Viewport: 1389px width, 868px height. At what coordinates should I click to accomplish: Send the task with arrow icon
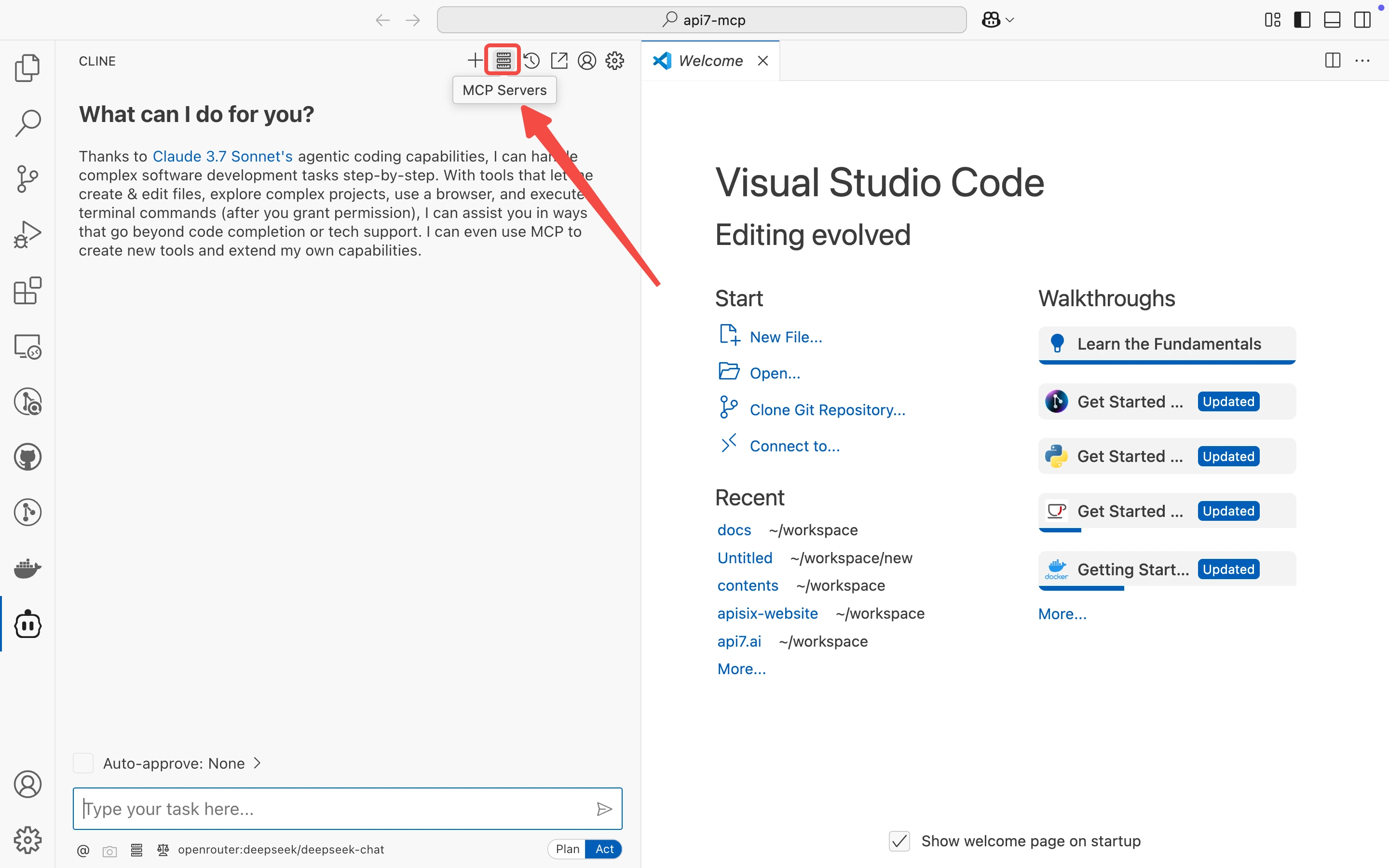604,809
